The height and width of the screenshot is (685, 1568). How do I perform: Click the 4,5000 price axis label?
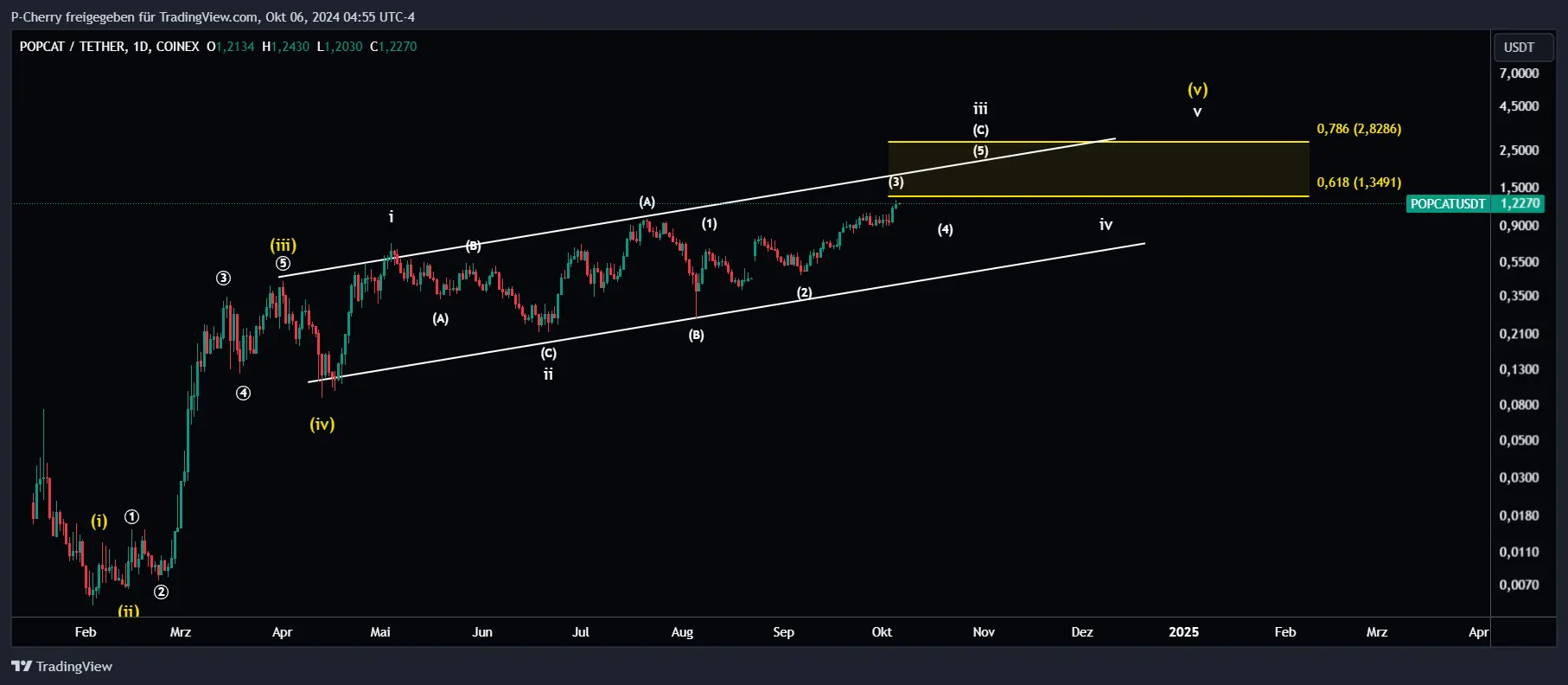coord(1519,106)
